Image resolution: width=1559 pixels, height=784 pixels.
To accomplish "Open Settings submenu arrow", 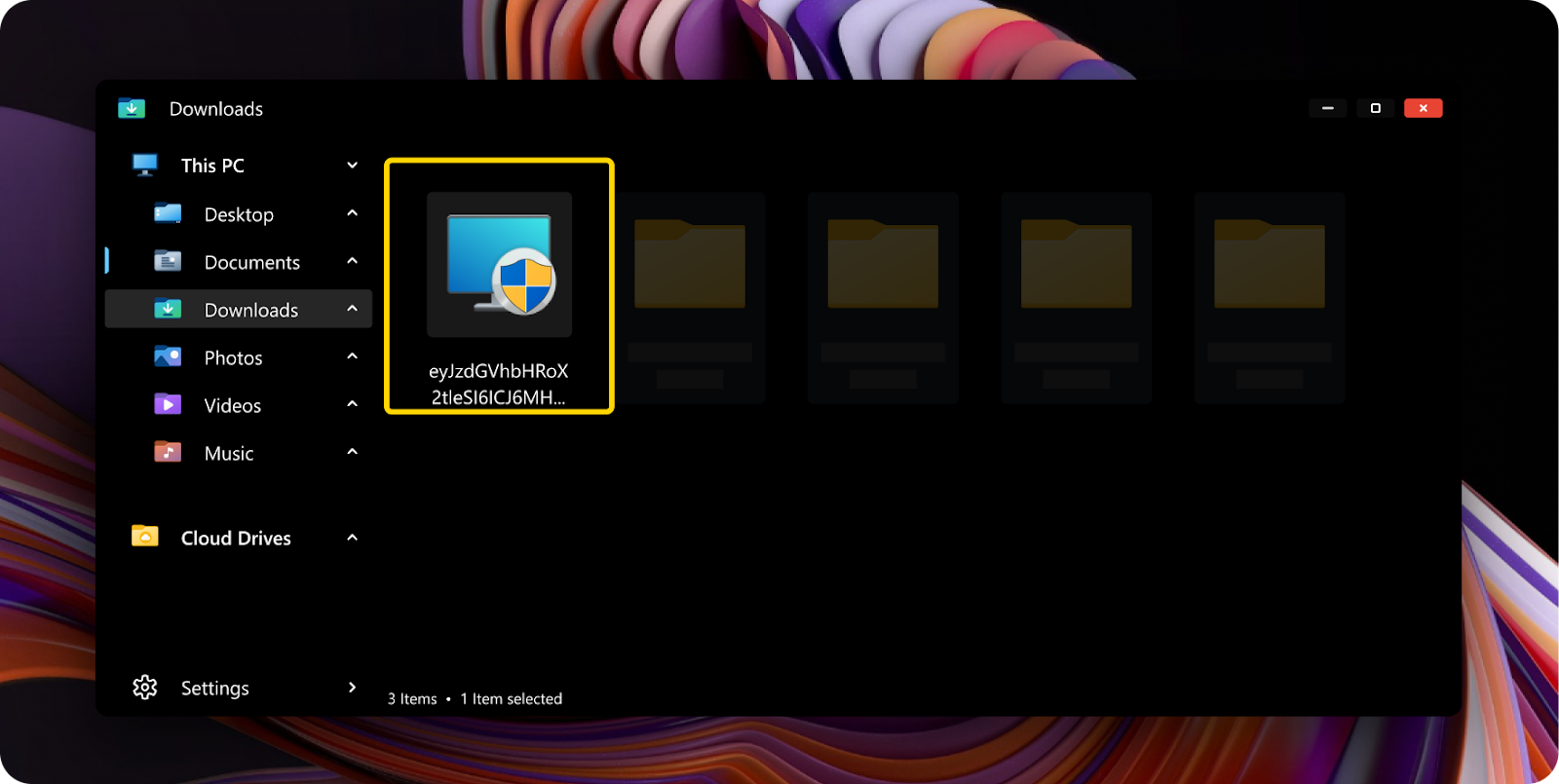I will point(353,688).
